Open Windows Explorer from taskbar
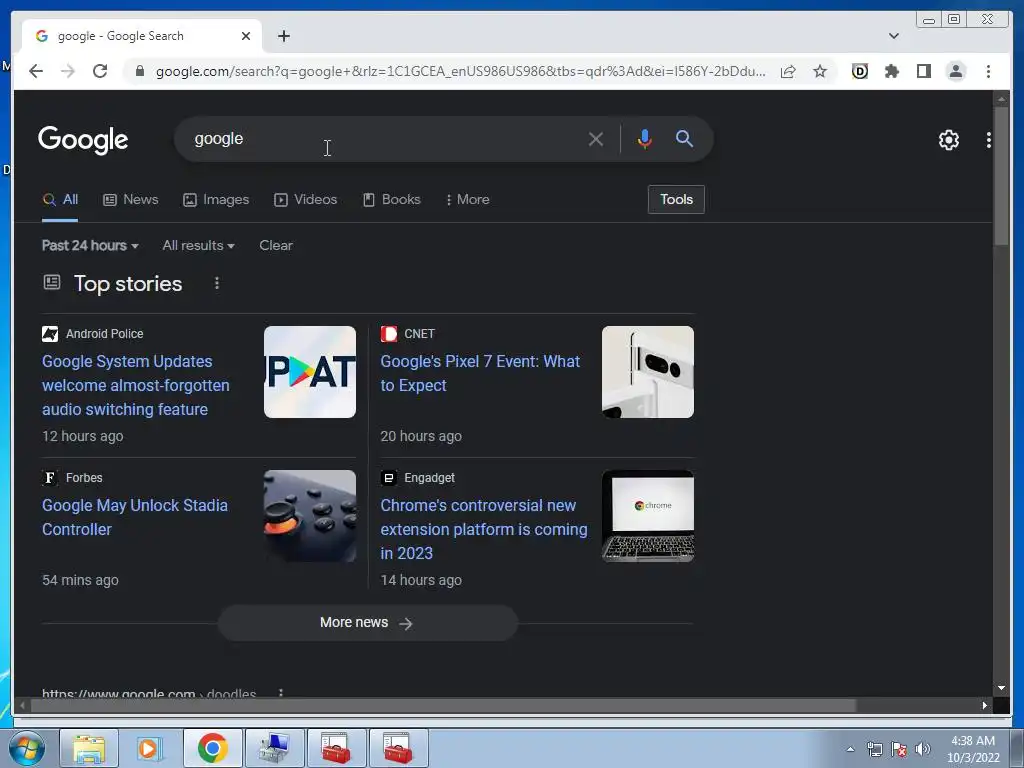 coord(89,748)
